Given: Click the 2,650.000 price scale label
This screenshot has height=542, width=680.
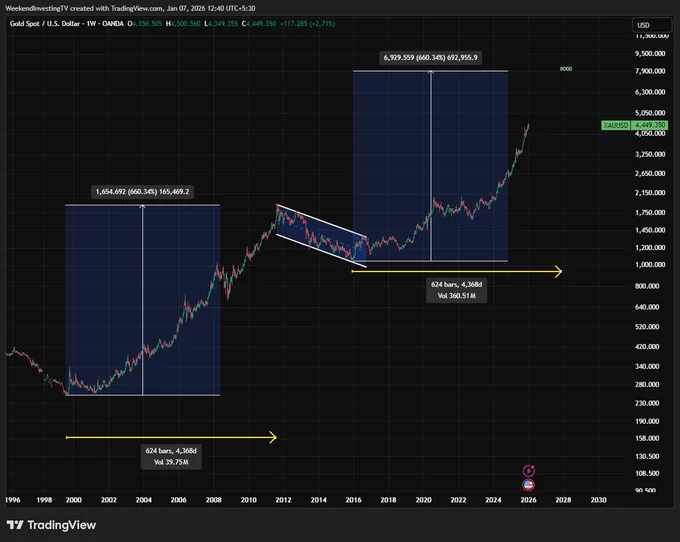Looking at the screenshot, I should point(650,173).
